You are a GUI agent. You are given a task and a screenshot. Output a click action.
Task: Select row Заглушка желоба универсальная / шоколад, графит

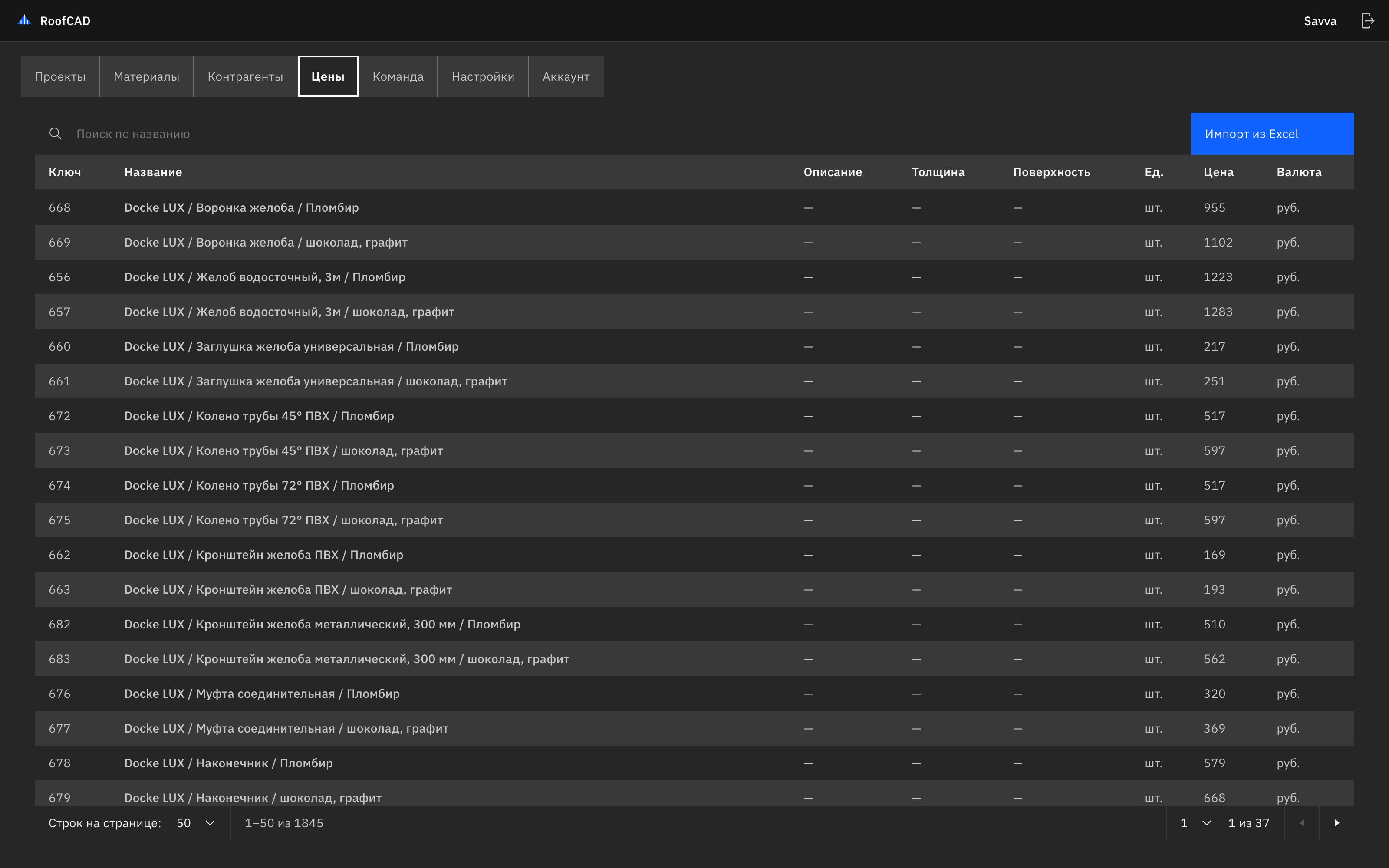(694, 381)
